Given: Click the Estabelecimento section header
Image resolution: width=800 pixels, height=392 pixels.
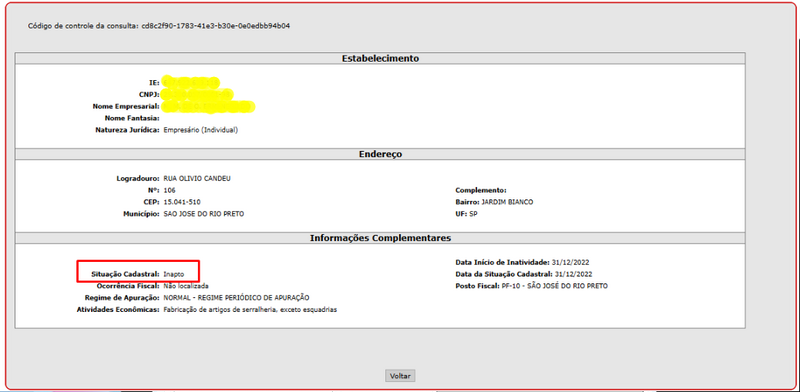Looking at the screenshot, I should pos(380,58).
